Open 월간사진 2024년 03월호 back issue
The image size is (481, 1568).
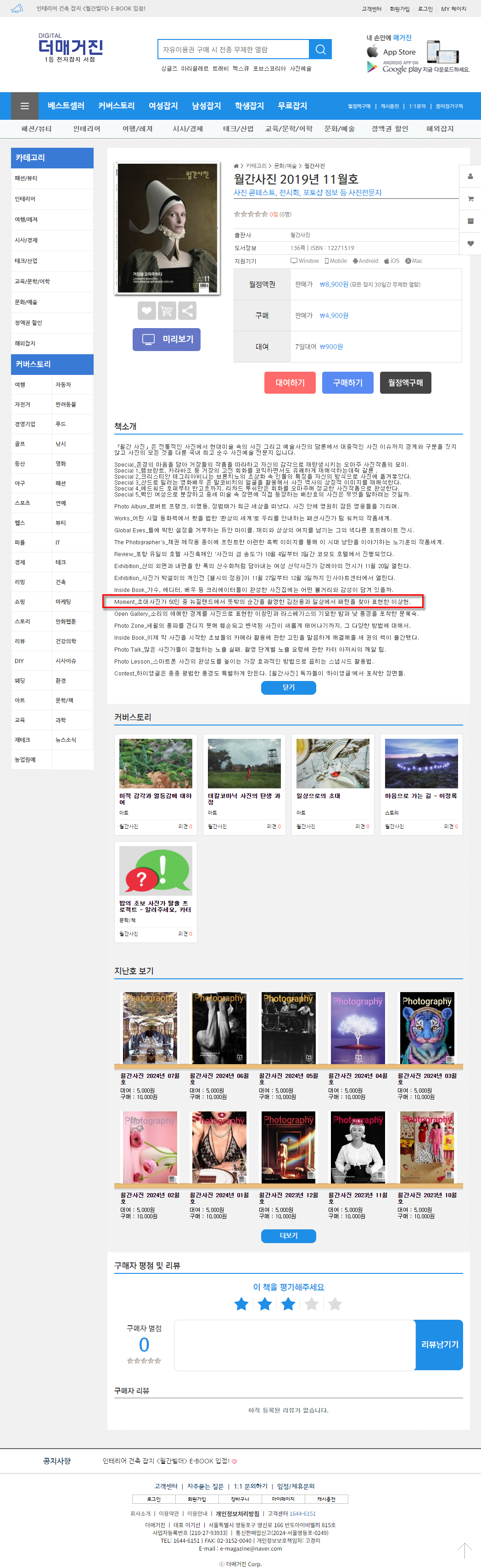(x=427, y=1028)
